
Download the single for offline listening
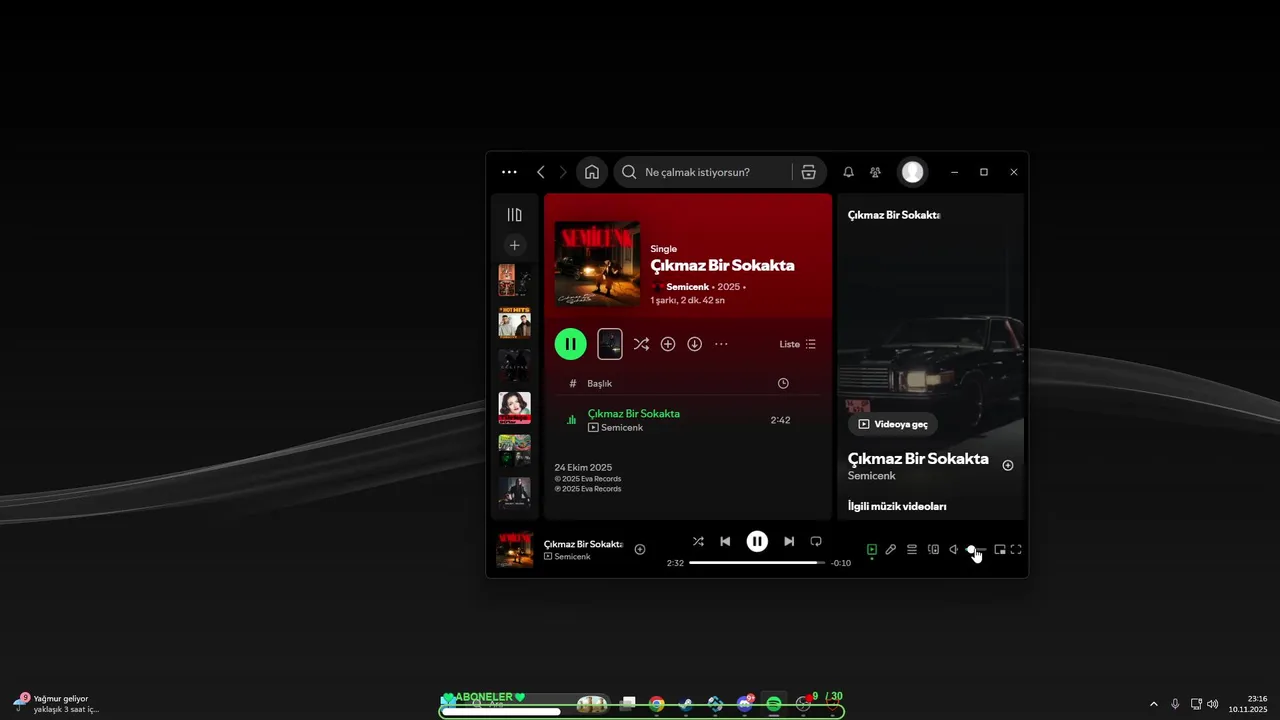(694, 344)
